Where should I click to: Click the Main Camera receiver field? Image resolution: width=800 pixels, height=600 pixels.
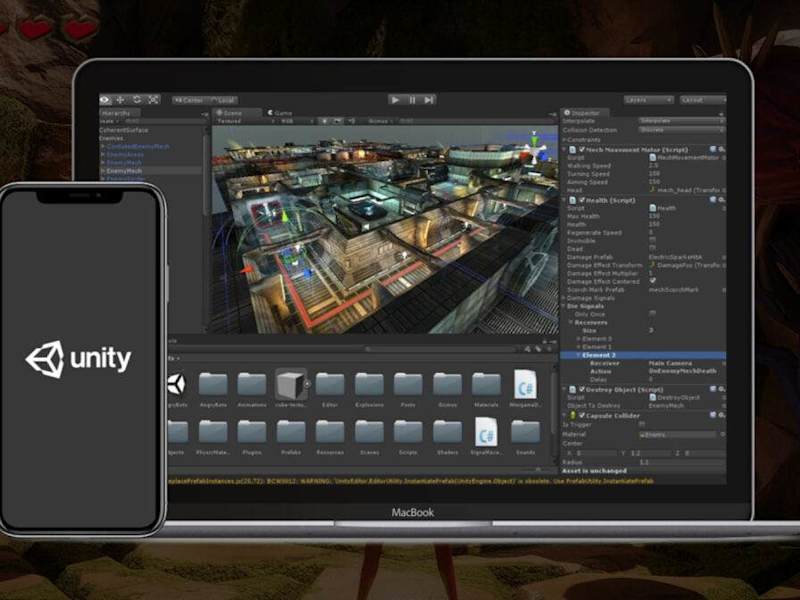[686, 363]
